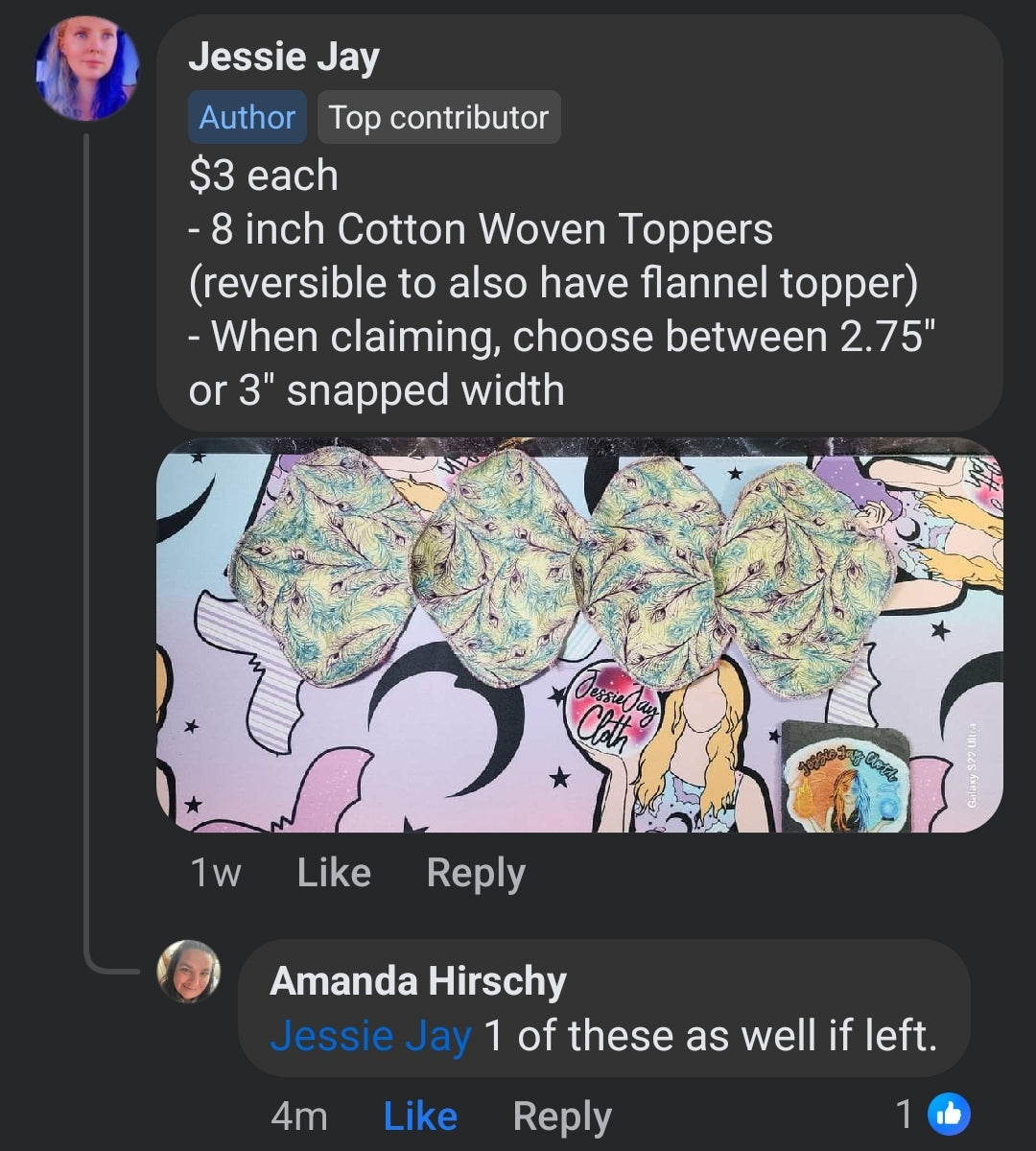
Task: Reply to Jessie Jay's comment
Action: (x=476, y=873)
